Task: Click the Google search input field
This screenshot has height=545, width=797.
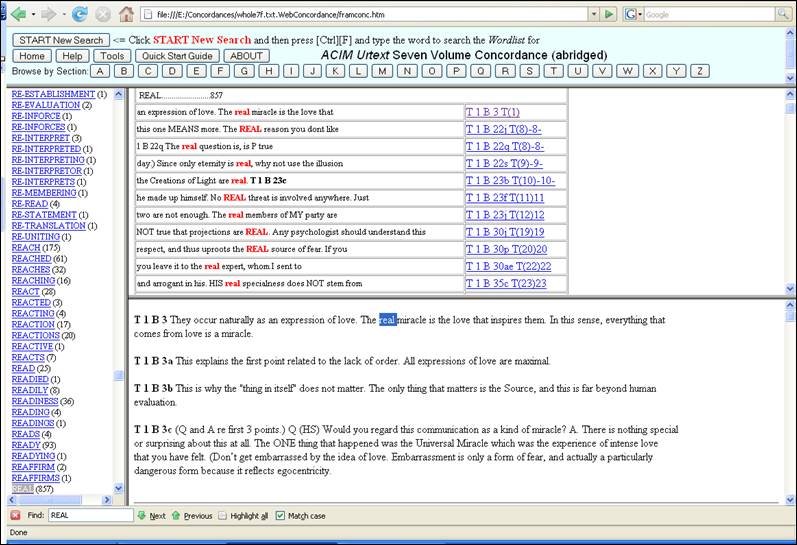Action: [x=710, y=14]
